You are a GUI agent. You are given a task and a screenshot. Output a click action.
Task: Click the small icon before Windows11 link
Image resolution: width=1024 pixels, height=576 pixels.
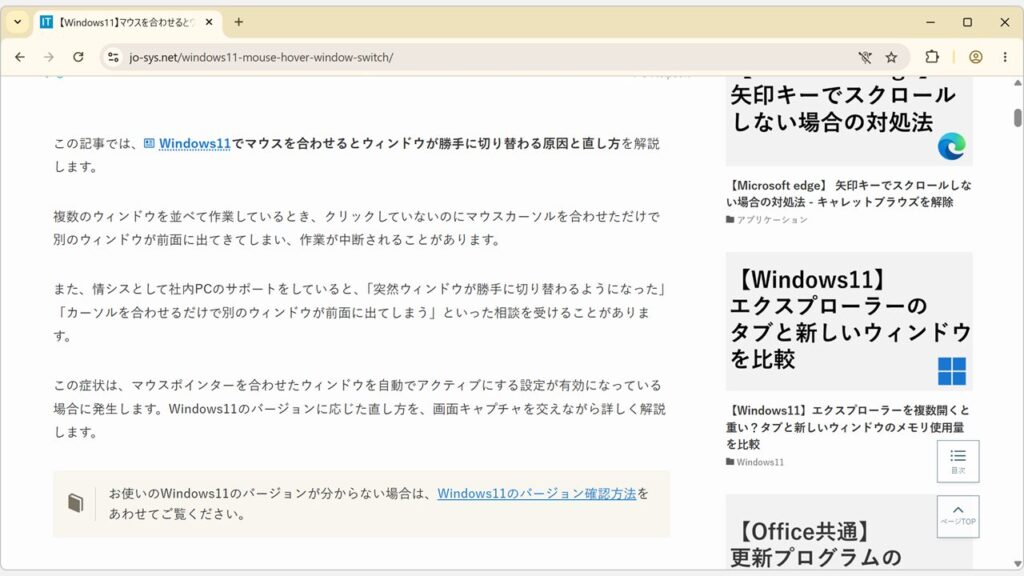[x=149, y=143]
